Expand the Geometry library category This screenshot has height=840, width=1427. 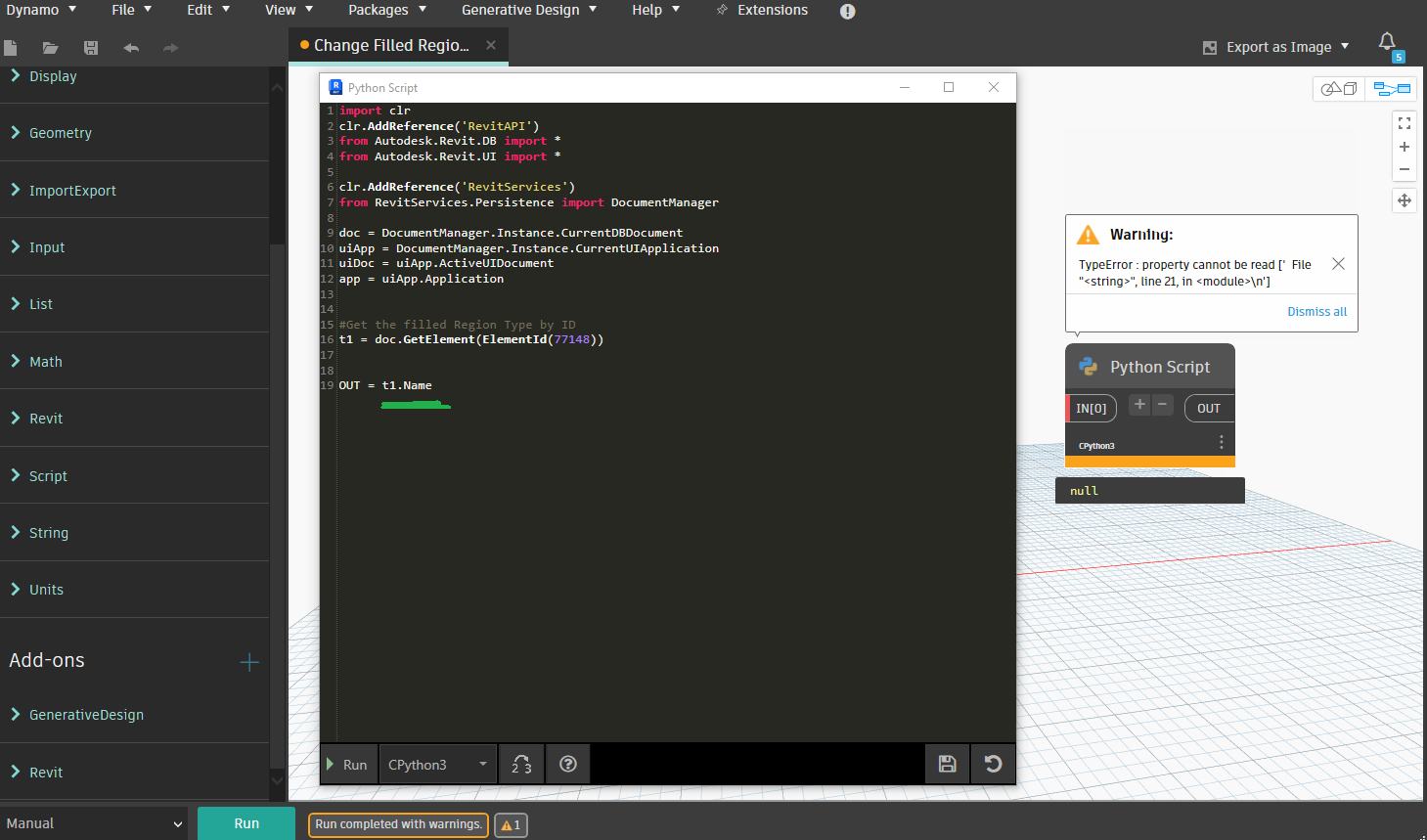61,133
